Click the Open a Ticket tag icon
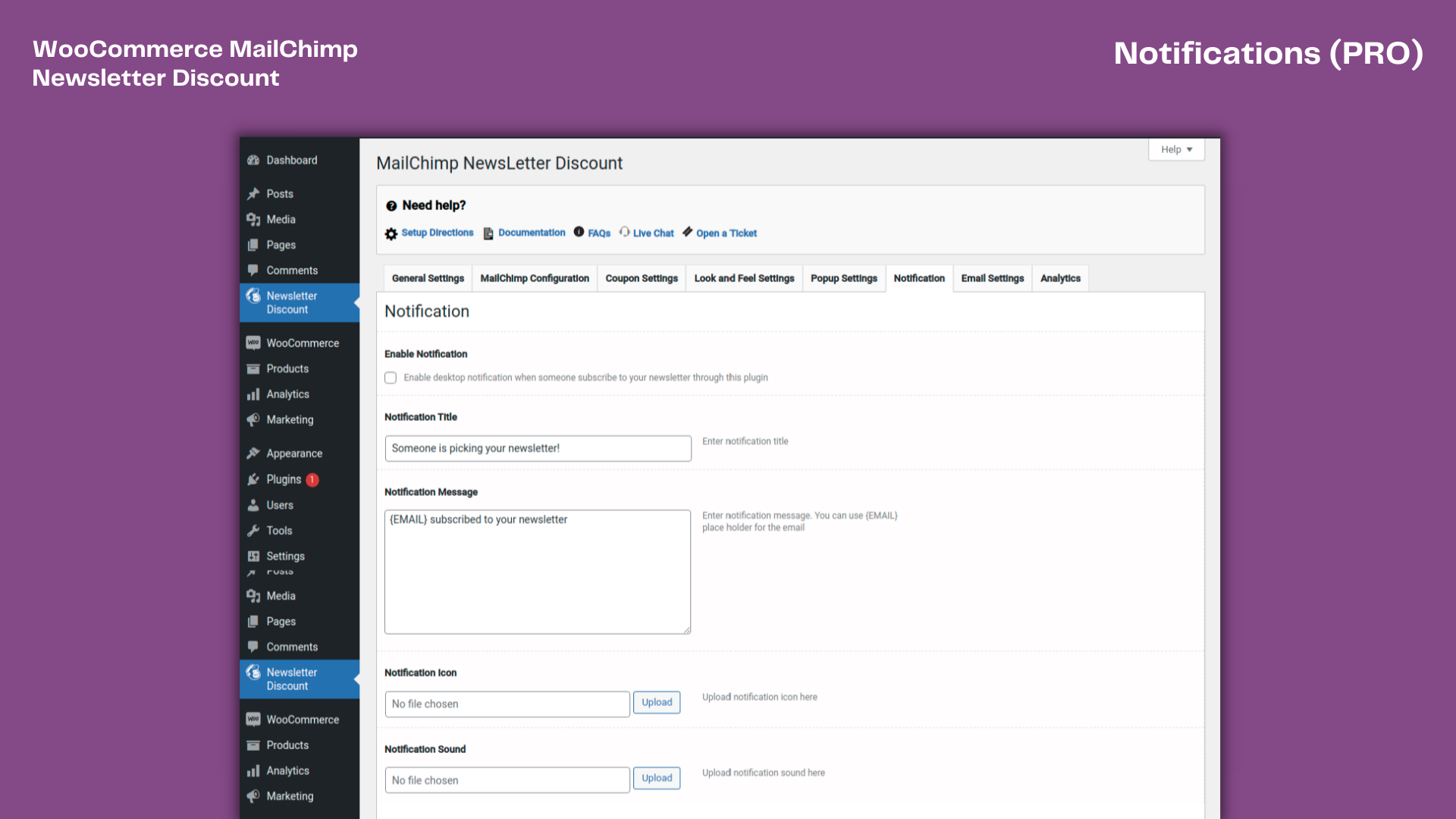This screenshot has width=1456, height=819. tap(688, 231)
